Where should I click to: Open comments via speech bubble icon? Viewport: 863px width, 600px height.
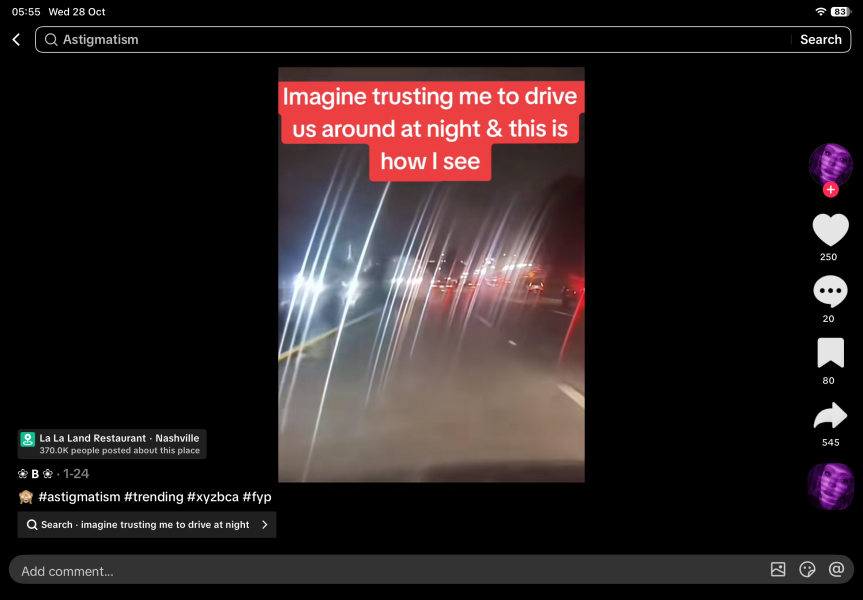[831, 291]
